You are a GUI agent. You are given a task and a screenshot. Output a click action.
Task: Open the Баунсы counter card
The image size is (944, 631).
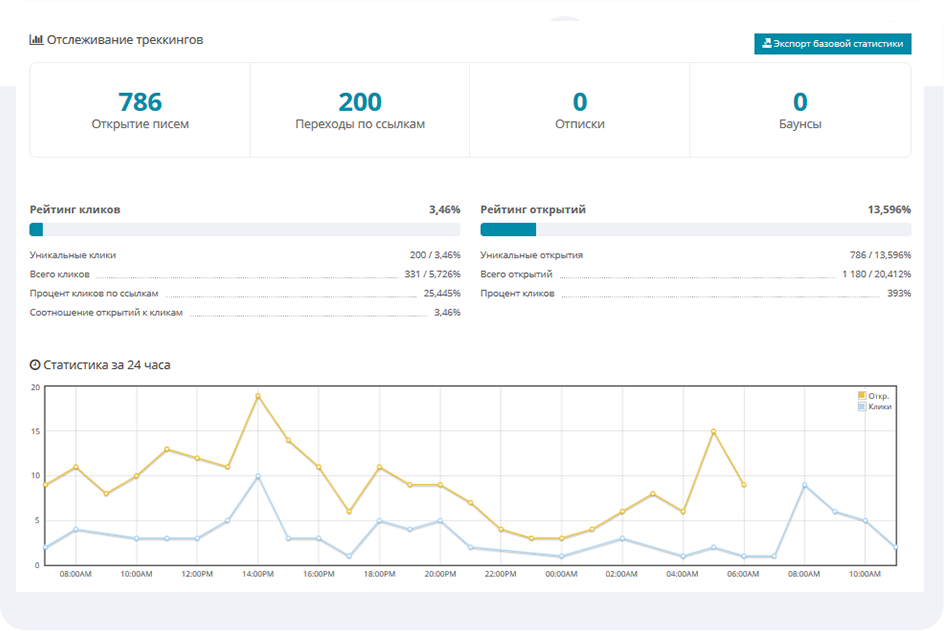(x=800, y=110)
